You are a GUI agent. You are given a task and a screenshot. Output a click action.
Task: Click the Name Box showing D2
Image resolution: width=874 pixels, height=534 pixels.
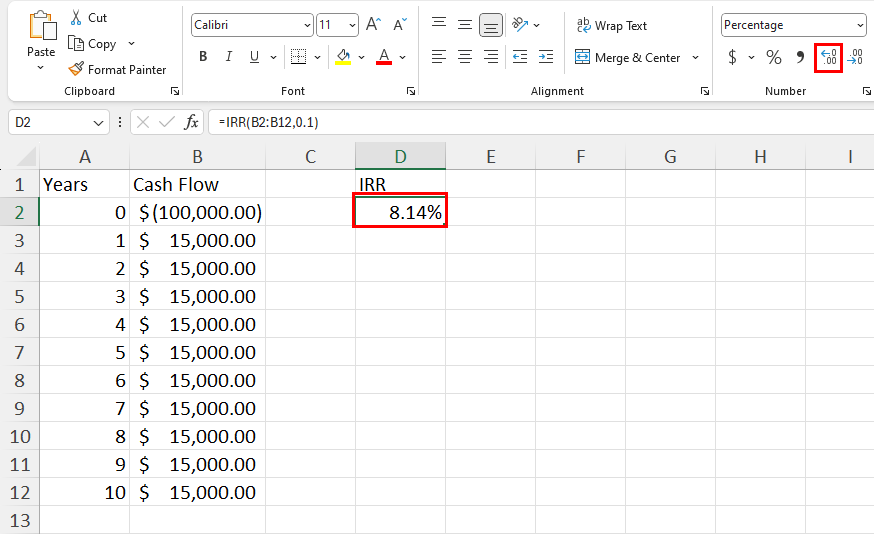[x=50, y=122]
